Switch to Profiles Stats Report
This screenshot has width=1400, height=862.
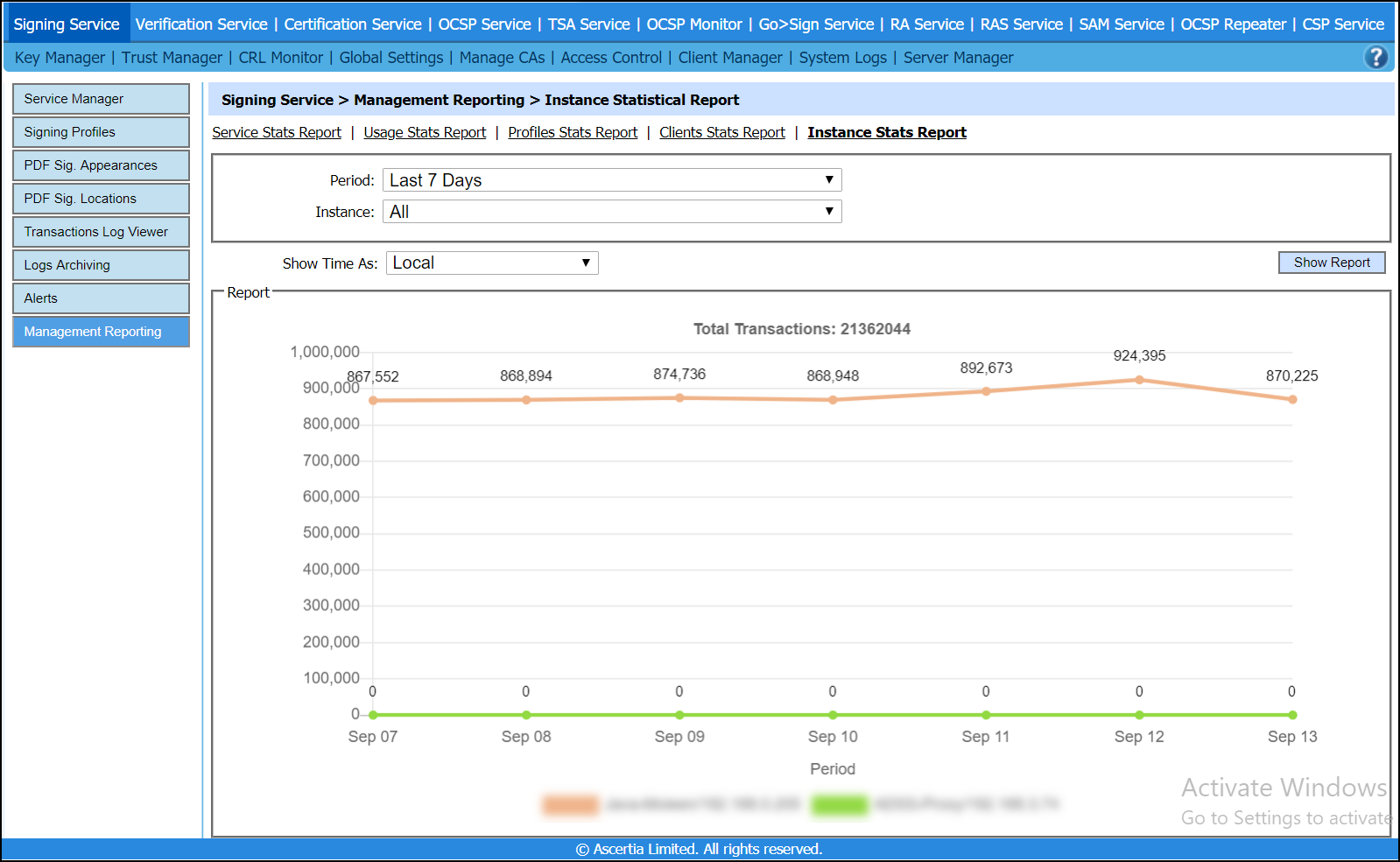573,132
